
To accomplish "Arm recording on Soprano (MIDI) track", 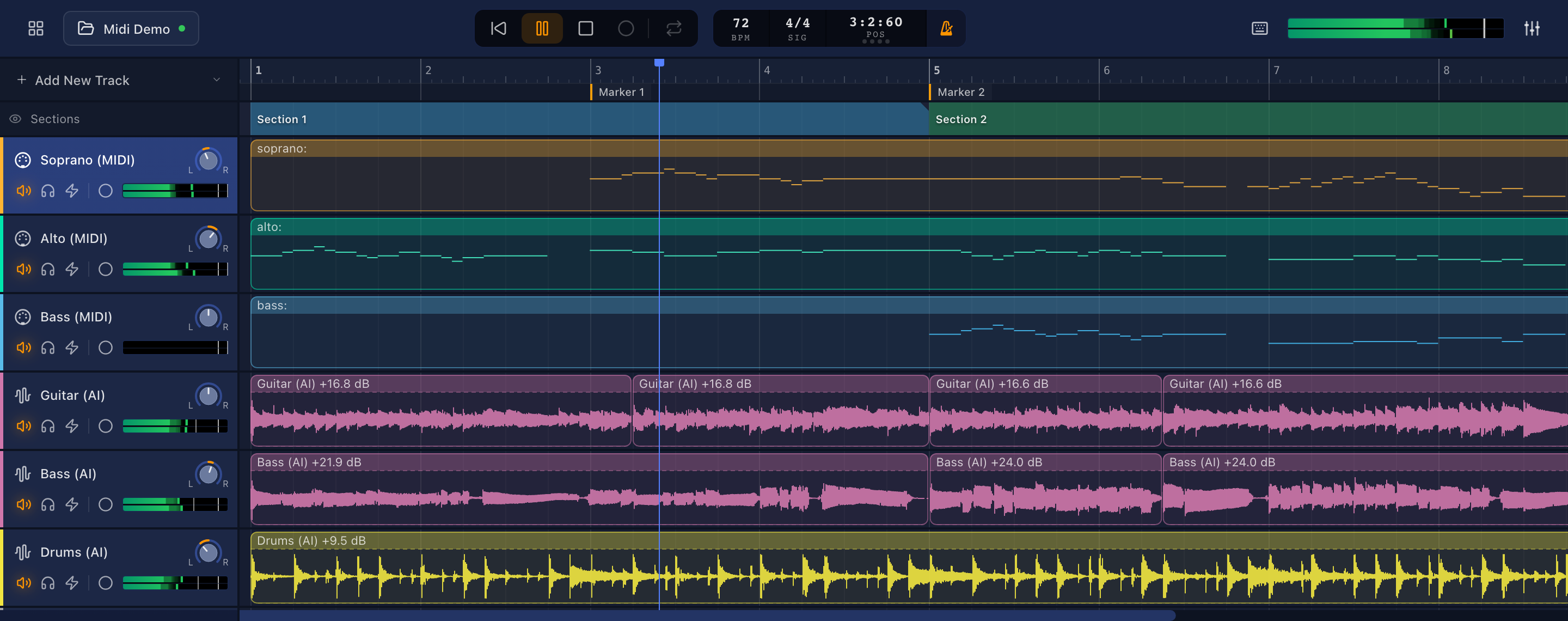I will tap(105, 191).
